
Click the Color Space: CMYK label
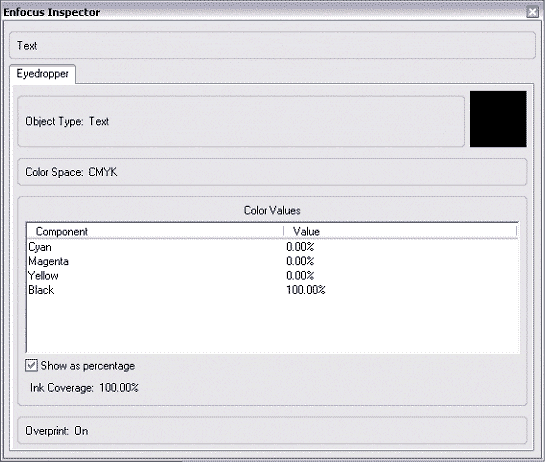pyautogui.click(x=71, y=172)
